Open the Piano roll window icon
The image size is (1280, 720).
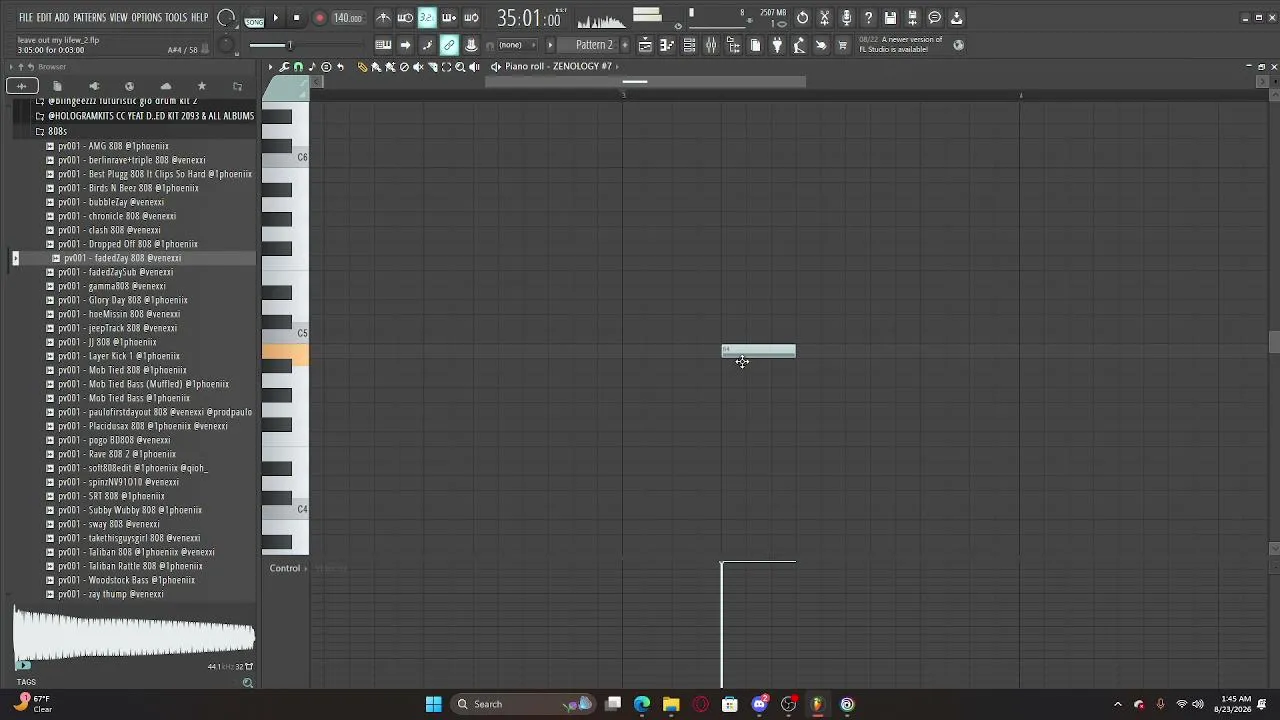(667, 45)
